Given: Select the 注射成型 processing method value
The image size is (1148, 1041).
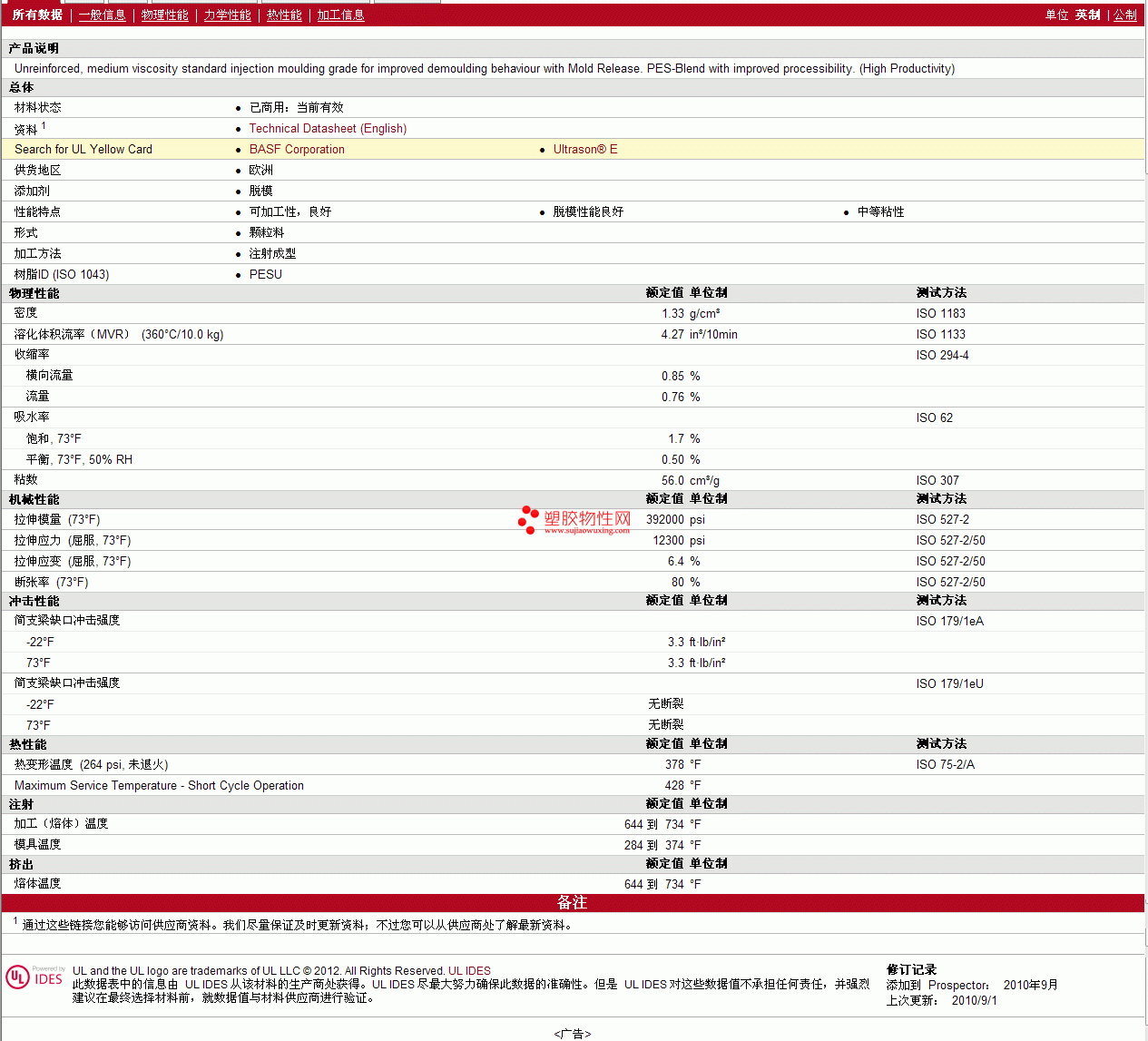Looking at the screenshot, I should [x=272, y=254].
